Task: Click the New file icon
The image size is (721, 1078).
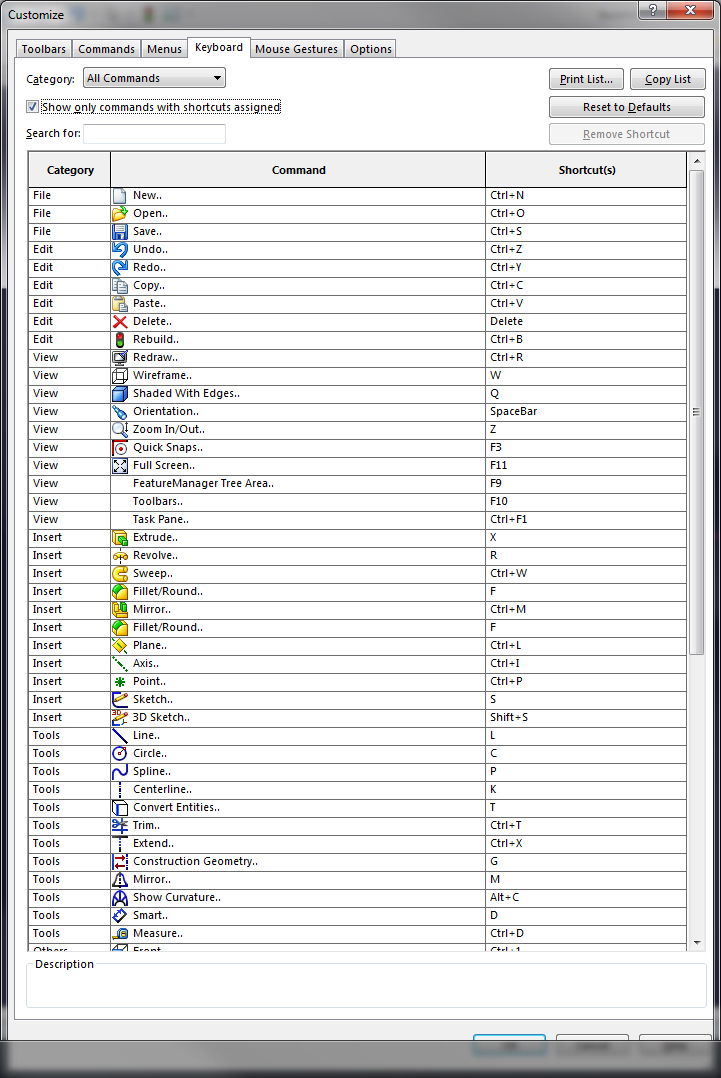Action: (120, 195)
